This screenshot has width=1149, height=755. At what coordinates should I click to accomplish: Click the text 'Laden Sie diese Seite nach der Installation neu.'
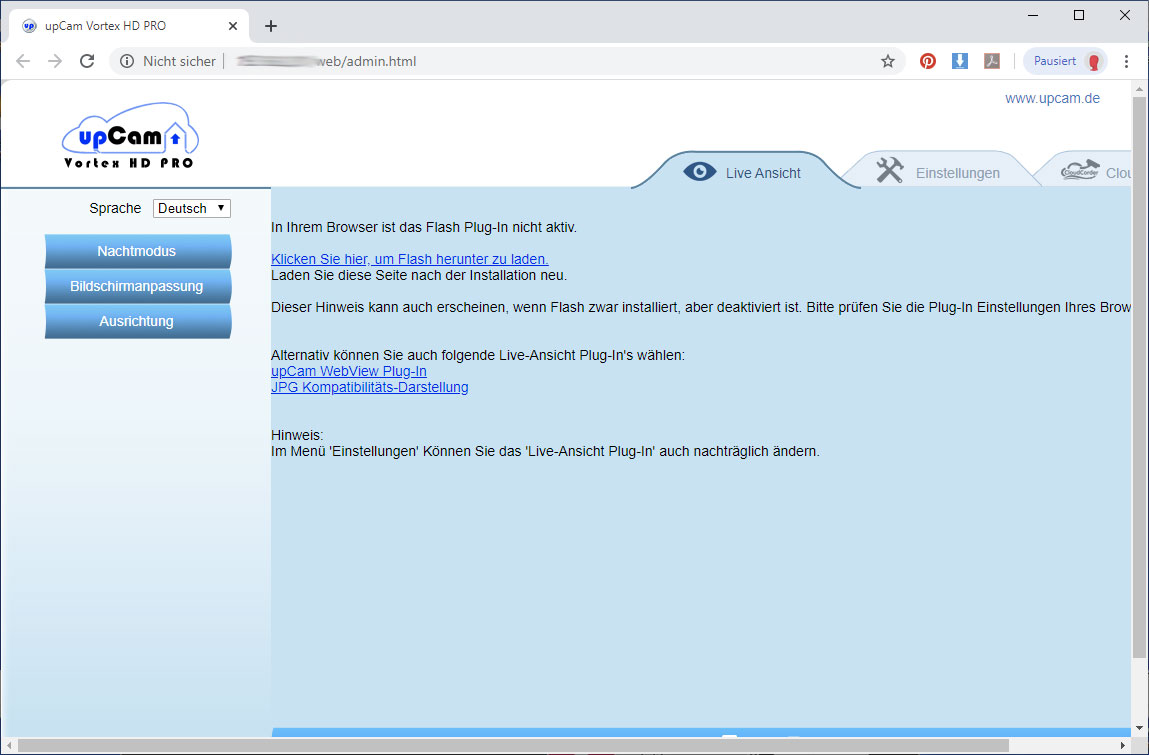pos(419,276)
